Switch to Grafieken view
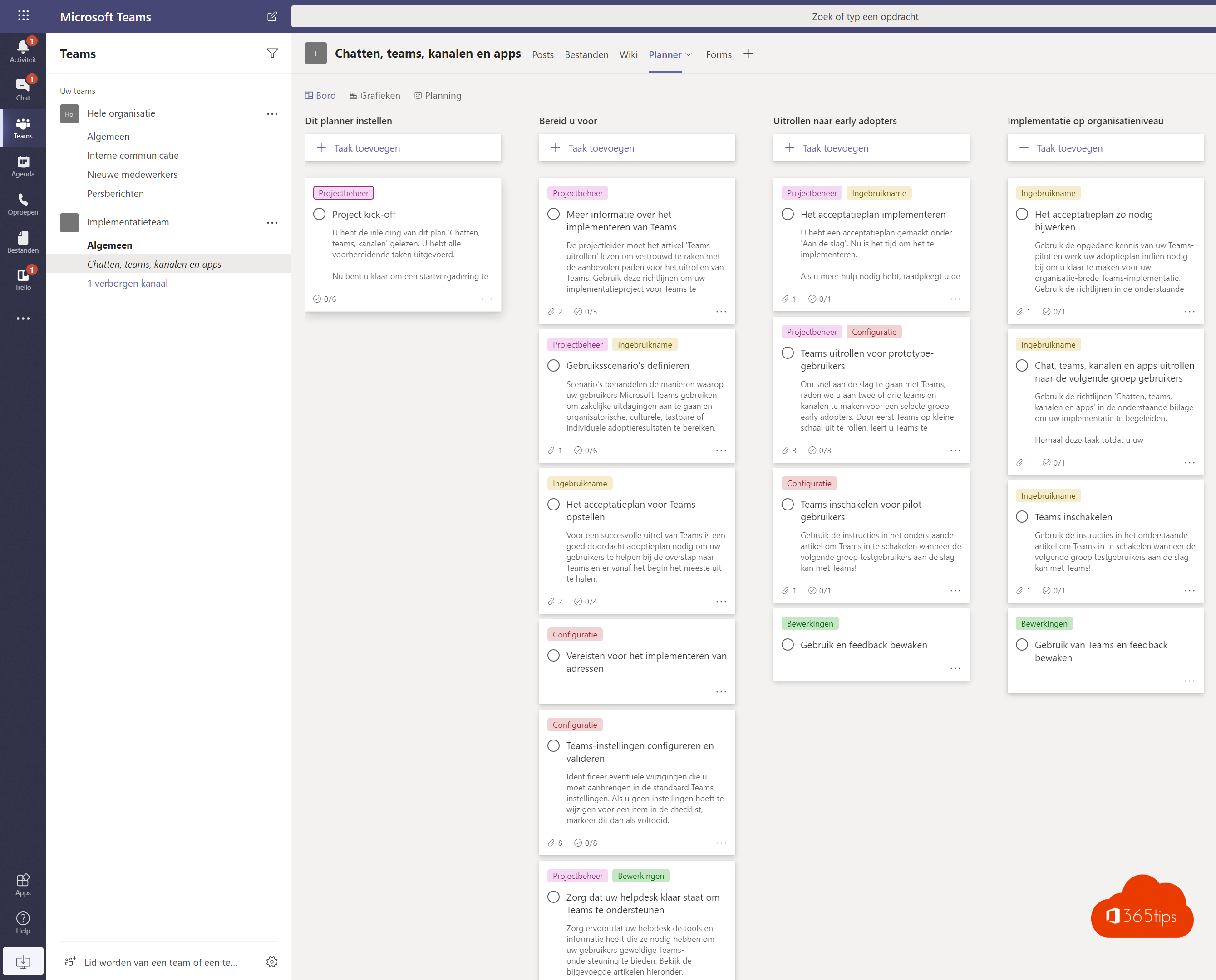Image resolution: width=1216 pixels, height=980 pixels. tap(375, 95)
